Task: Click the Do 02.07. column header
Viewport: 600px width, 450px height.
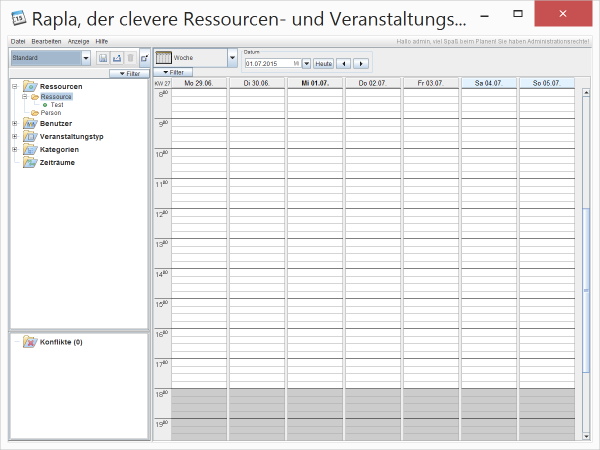Action: pyautogui.click(x=373, y=83)
